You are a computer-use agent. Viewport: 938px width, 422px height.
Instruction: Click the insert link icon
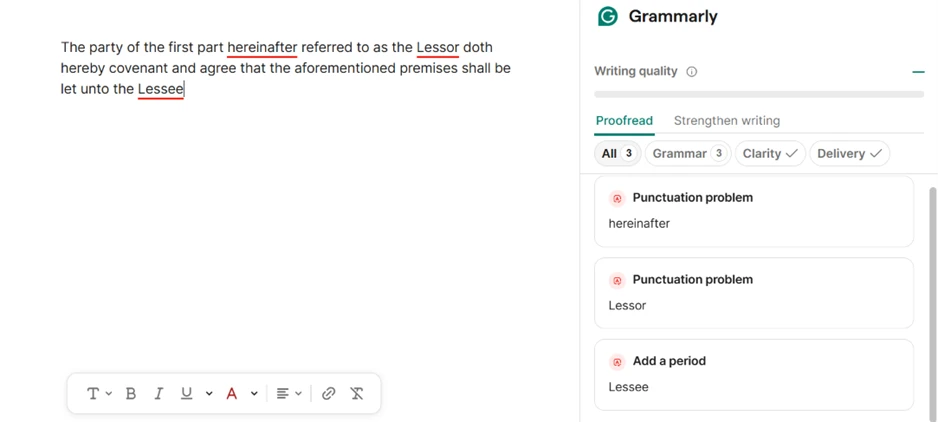328,393
